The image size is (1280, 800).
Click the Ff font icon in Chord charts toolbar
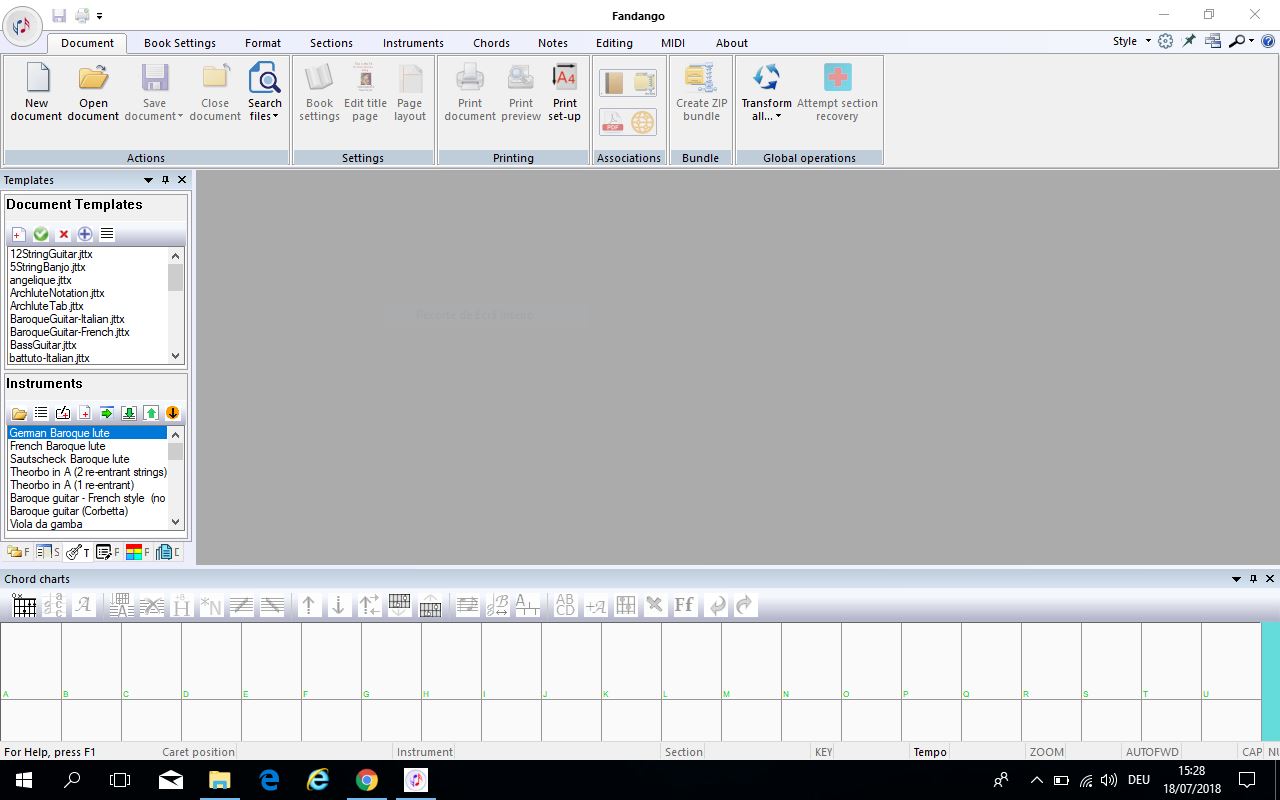point(684,605)
